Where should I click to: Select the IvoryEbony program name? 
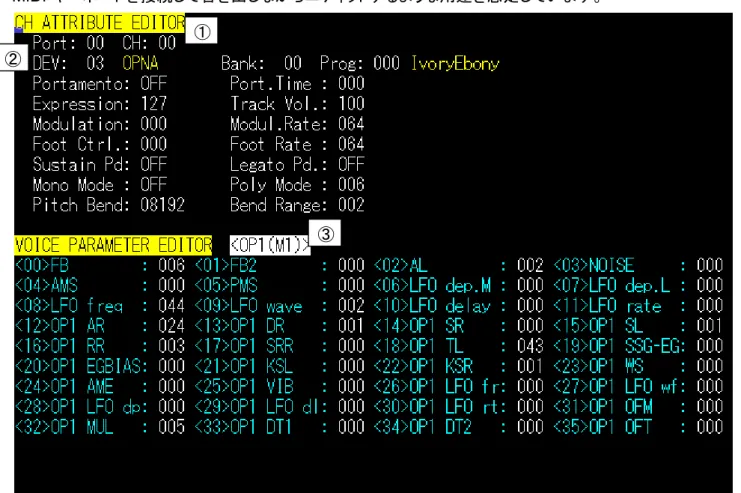click(x=455, y=63)
